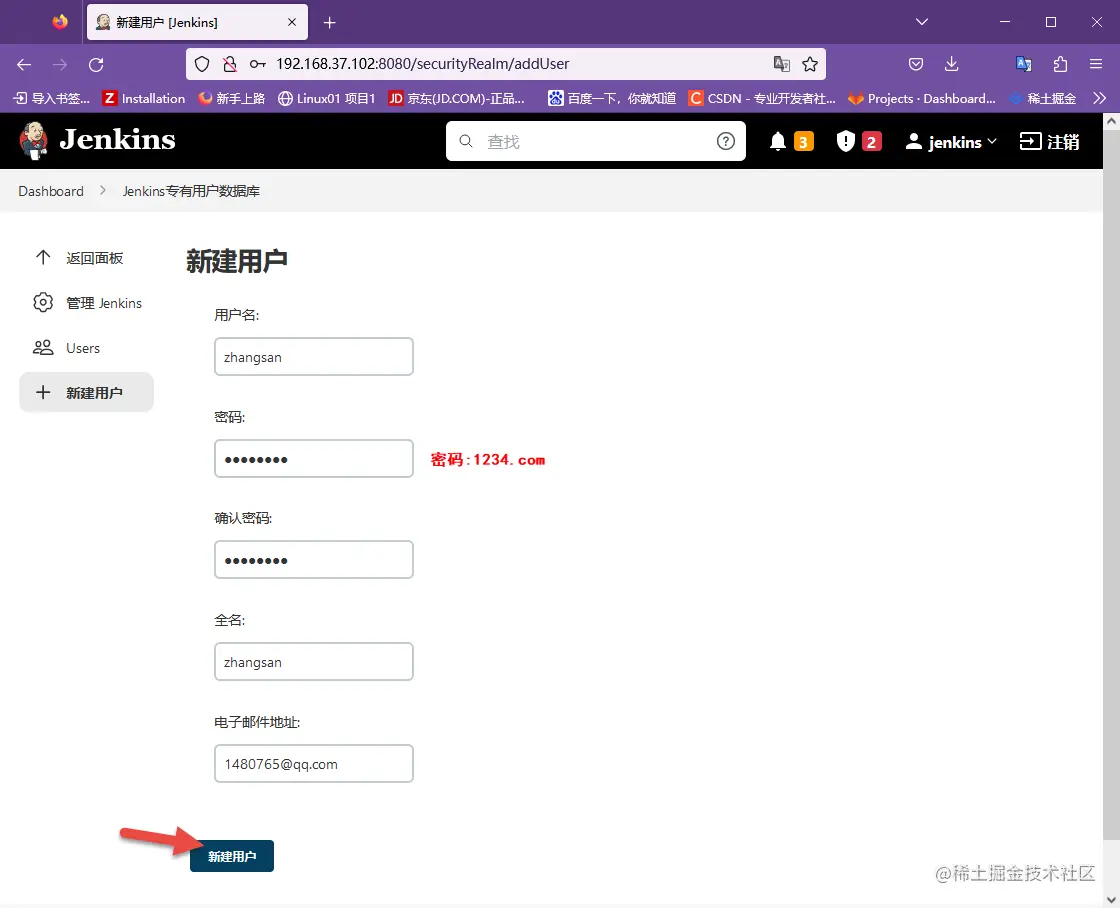Open the downloads panel icon
The width and height of the screenshot is (1120, 908).
(x=951, y=64)
